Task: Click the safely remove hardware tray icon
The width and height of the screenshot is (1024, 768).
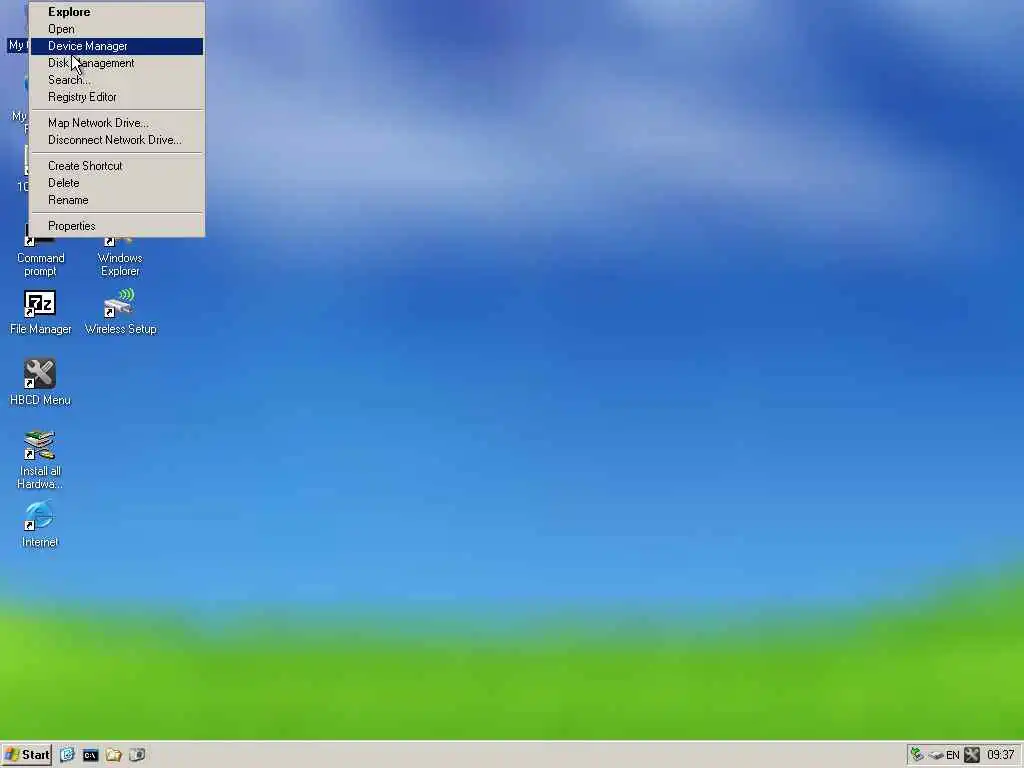Action: coord(936,756)
